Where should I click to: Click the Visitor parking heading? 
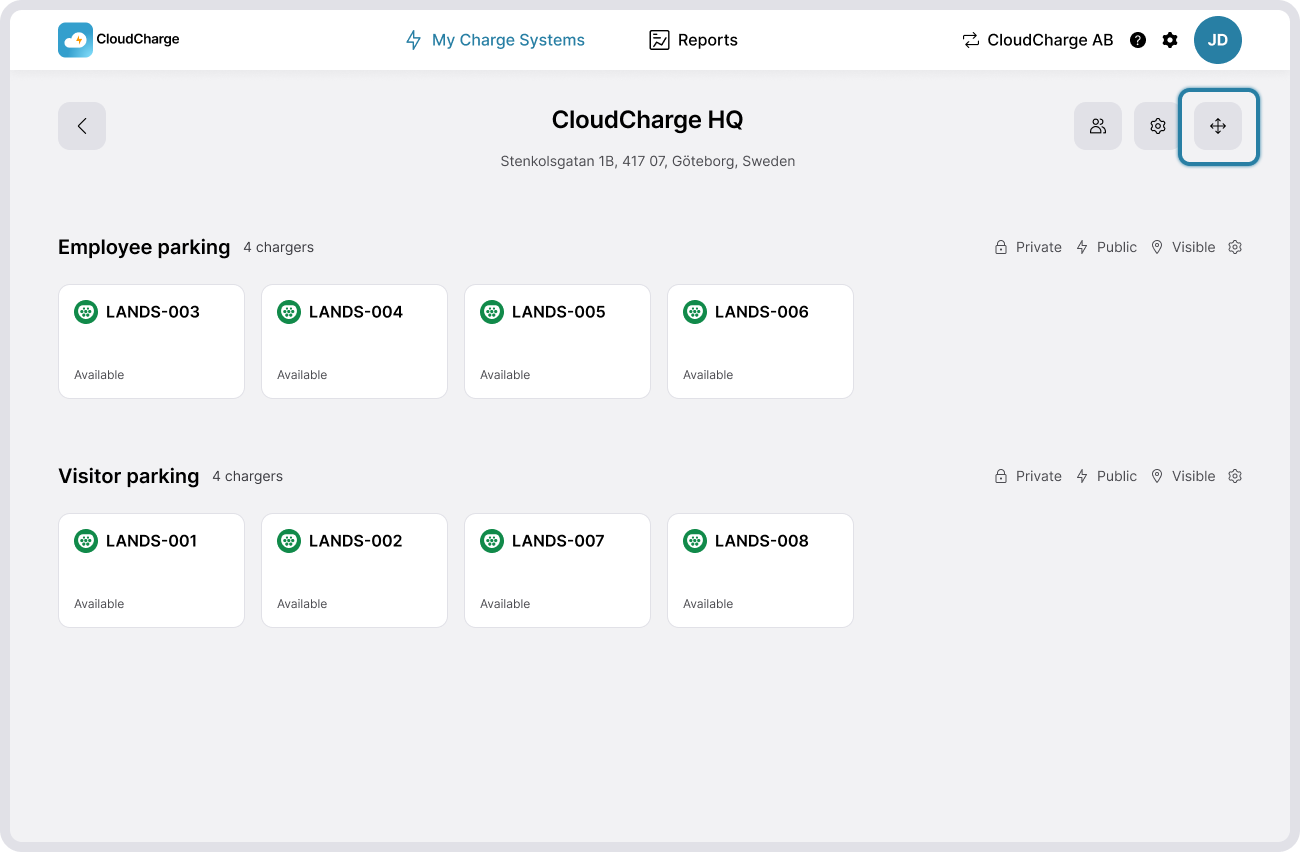tap(129, 476)
